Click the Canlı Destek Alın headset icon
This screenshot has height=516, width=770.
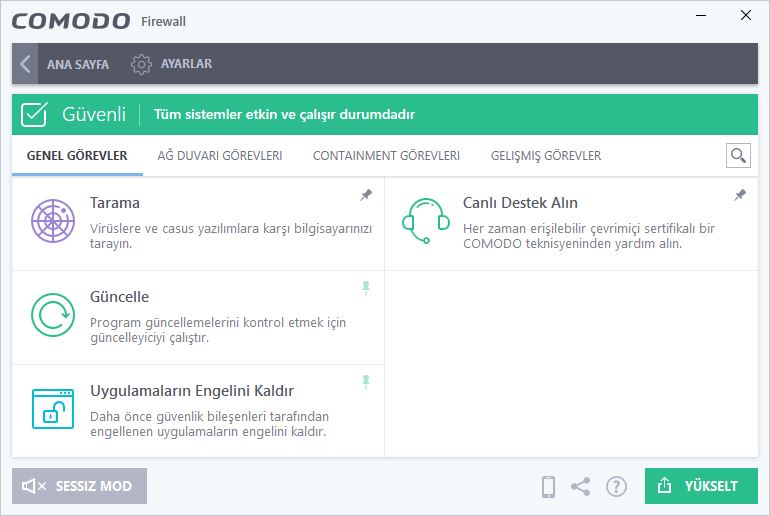(x=426, y=221)
